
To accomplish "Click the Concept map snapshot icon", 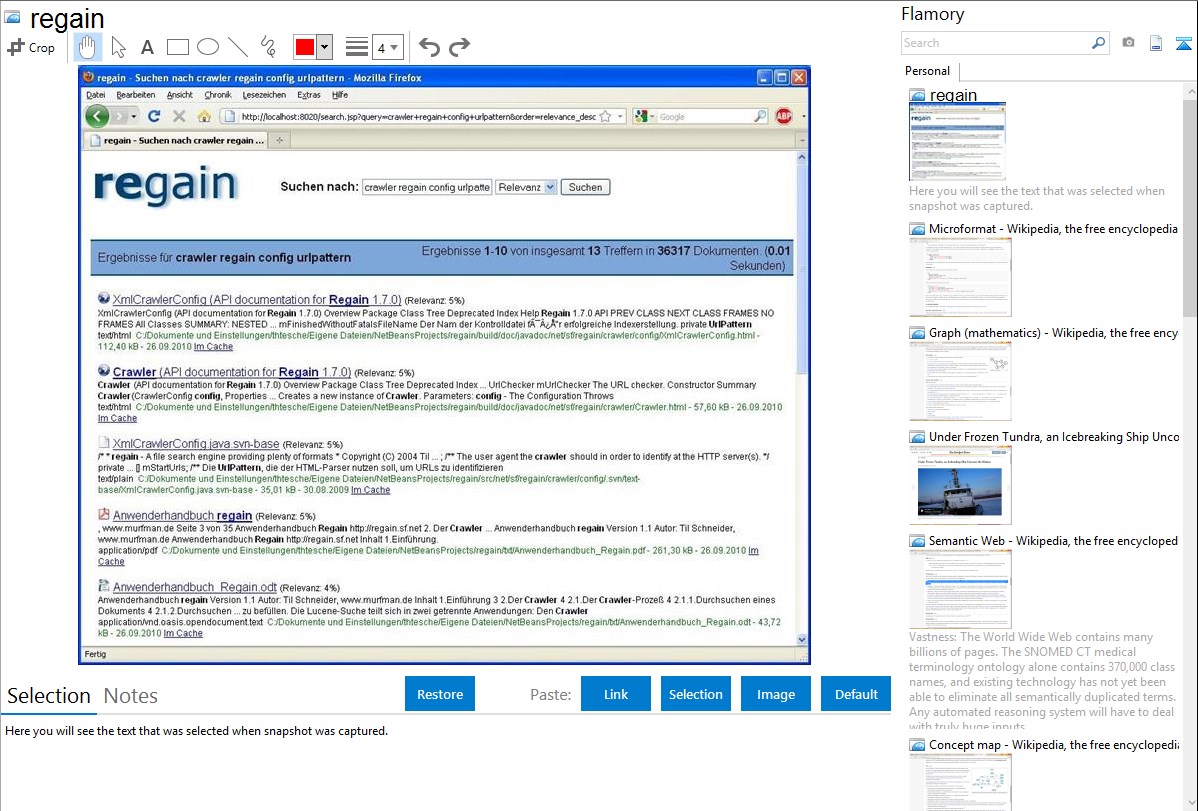I will 917,745.
